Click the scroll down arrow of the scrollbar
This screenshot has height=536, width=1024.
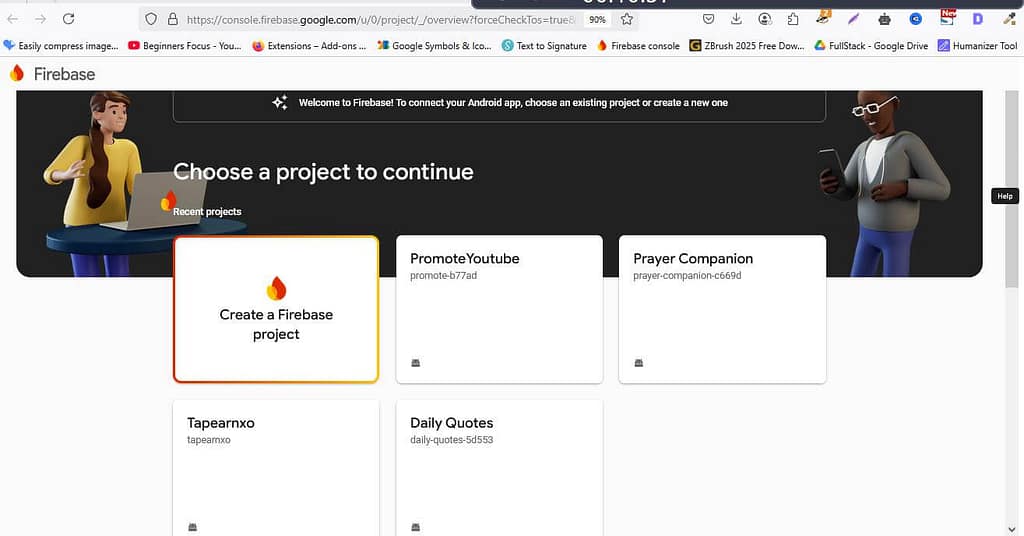pyautogui.click(x=1012, y=529)
